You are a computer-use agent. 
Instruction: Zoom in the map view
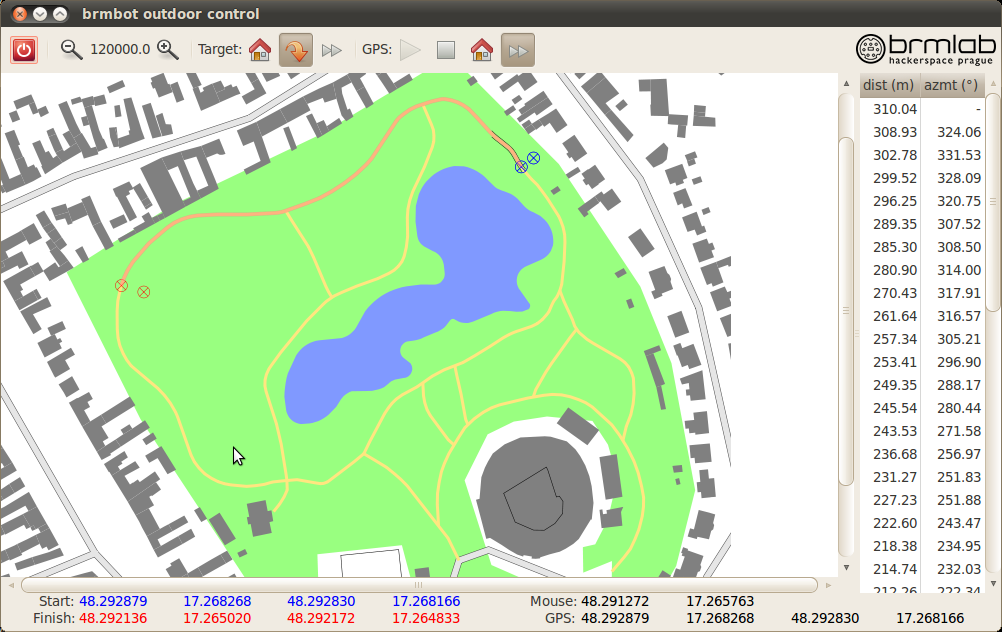tap(168, 50)
